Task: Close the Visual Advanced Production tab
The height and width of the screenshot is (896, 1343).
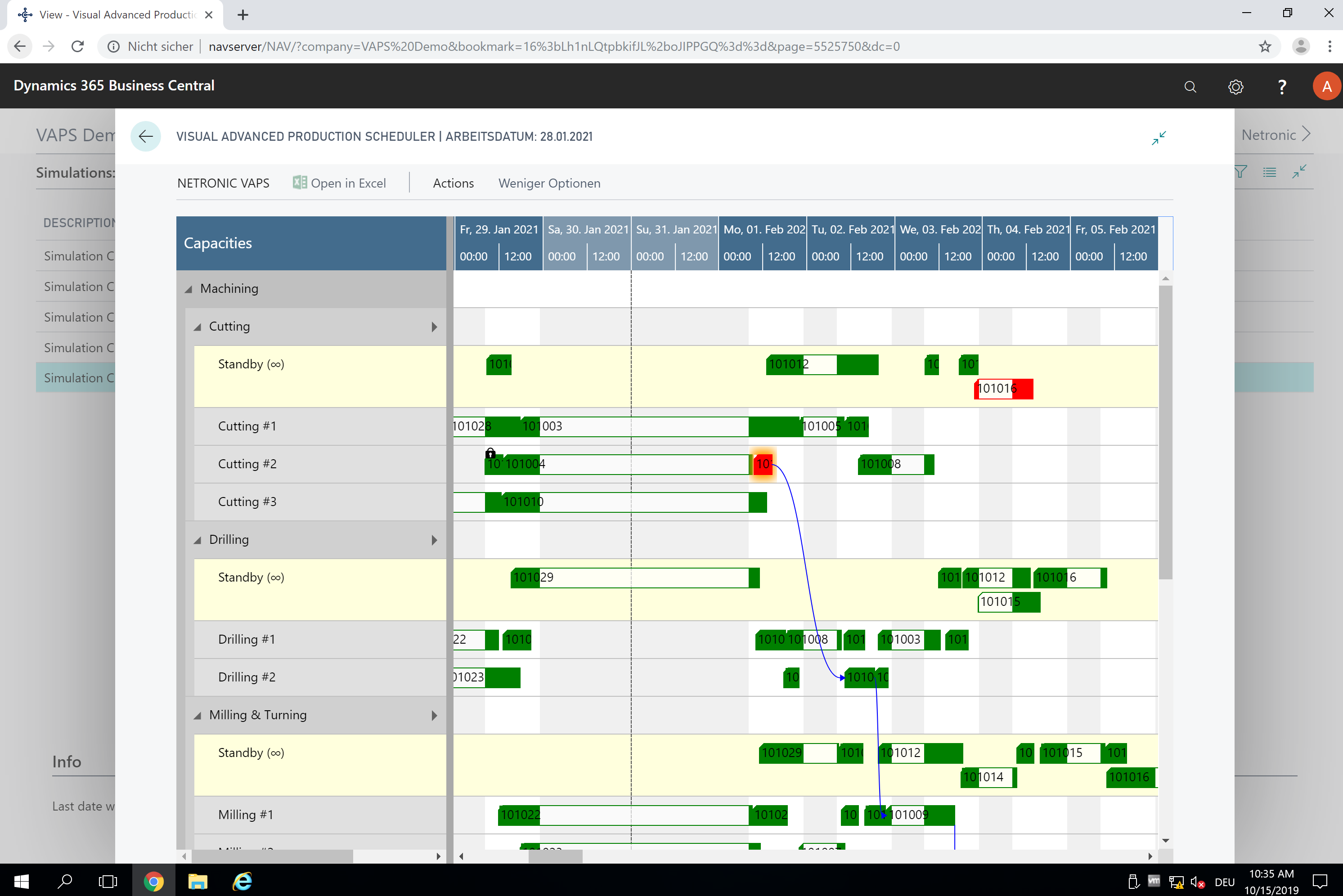Action: [x=209, y=15]
